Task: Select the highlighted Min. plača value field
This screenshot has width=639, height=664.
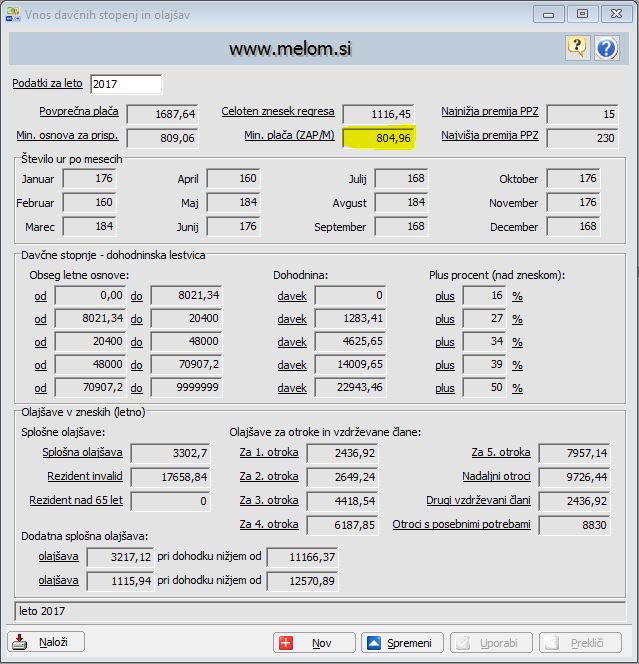Action: pyautogui.click(x=379, y=138)
